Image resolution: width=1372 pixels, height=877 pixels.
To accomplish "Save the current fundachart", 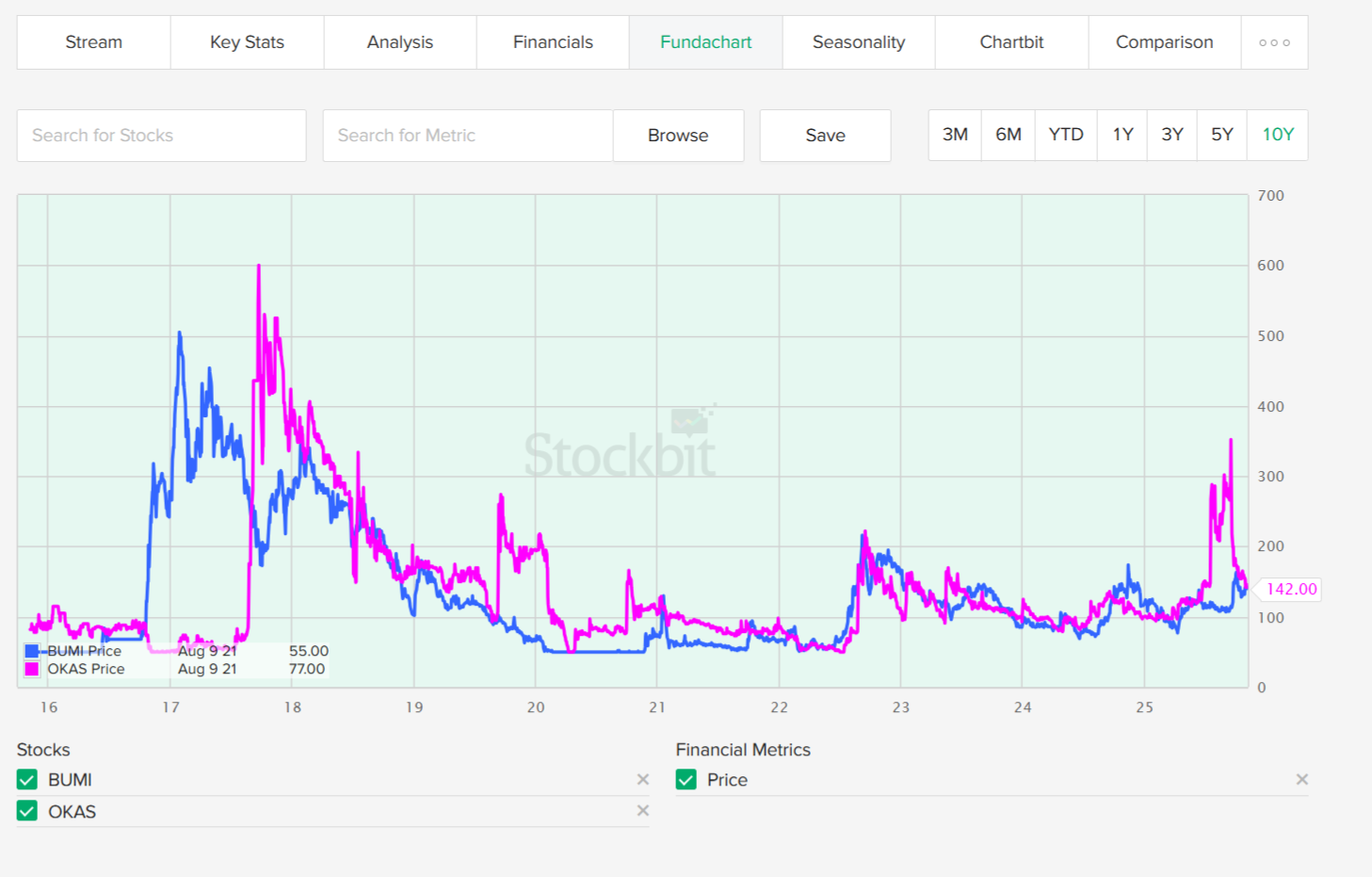I will coord(825,136).
